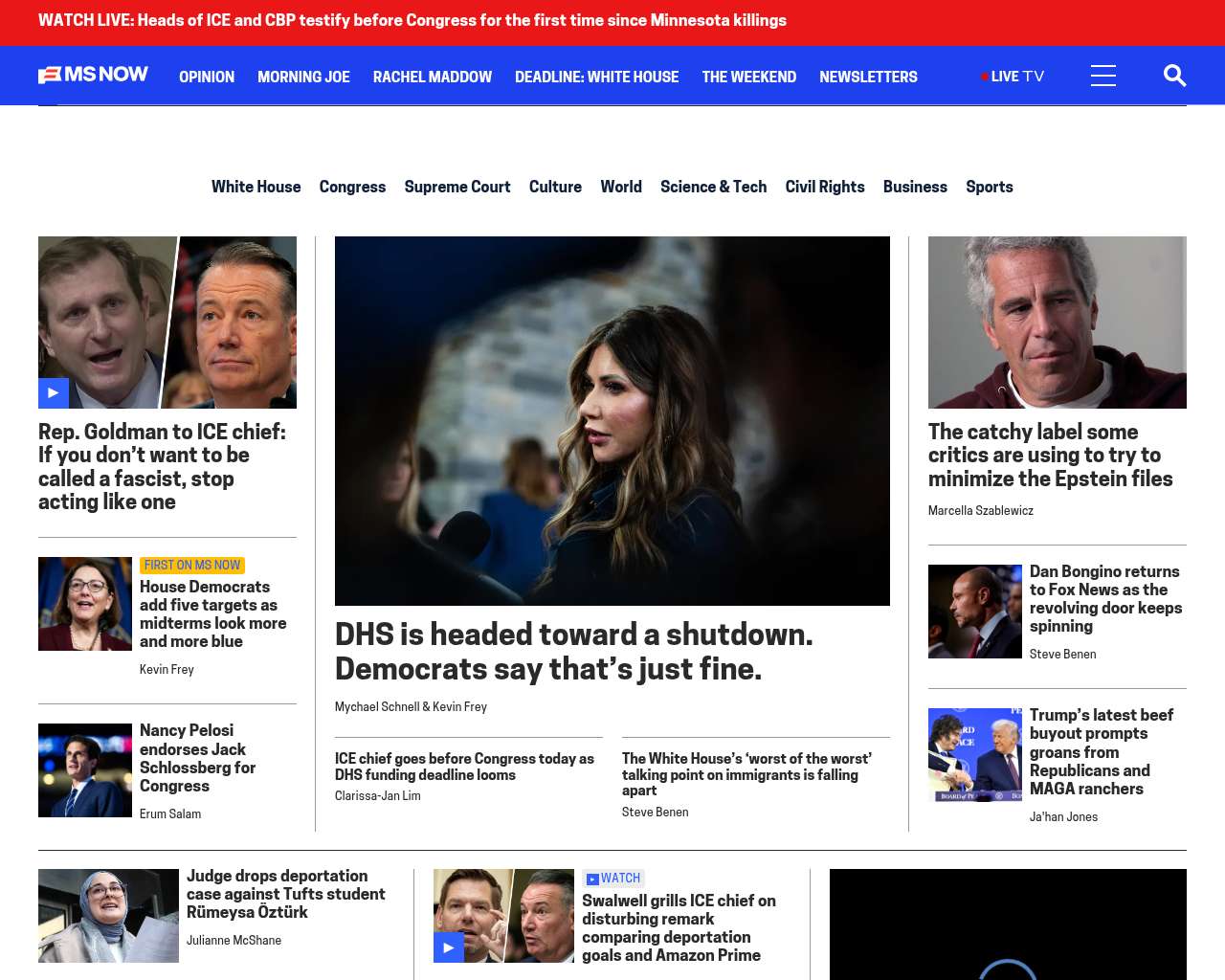Open House Democrats add five targets story
Screen dimensions: 1225x980
[x=213, y=614]
